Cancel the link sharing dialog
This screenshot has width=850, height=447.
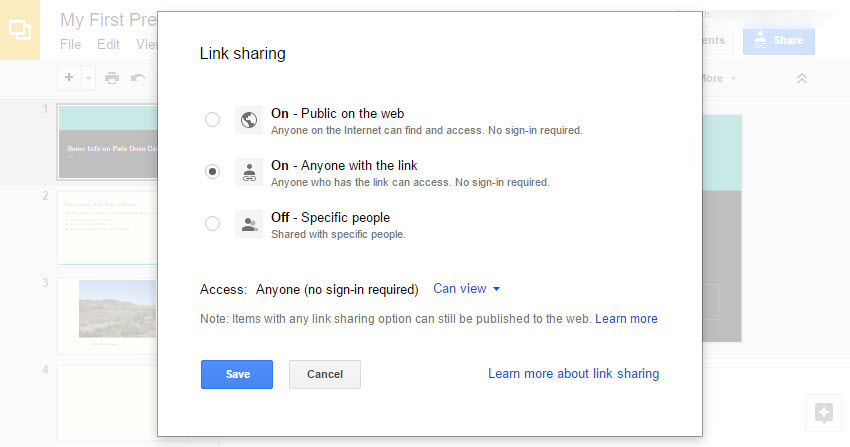(325, 374)
